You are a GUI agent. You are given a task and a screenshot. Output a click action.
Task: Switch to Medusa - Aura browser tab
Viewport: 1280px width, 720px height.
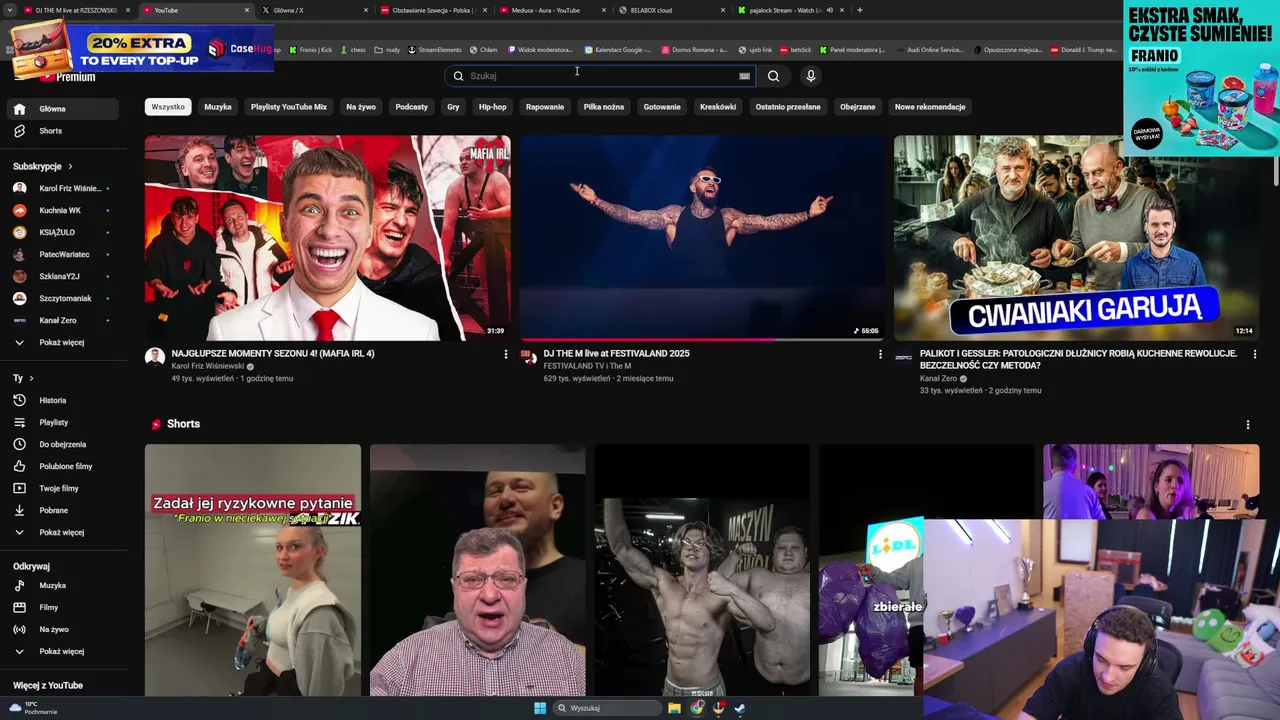[551, 10]
